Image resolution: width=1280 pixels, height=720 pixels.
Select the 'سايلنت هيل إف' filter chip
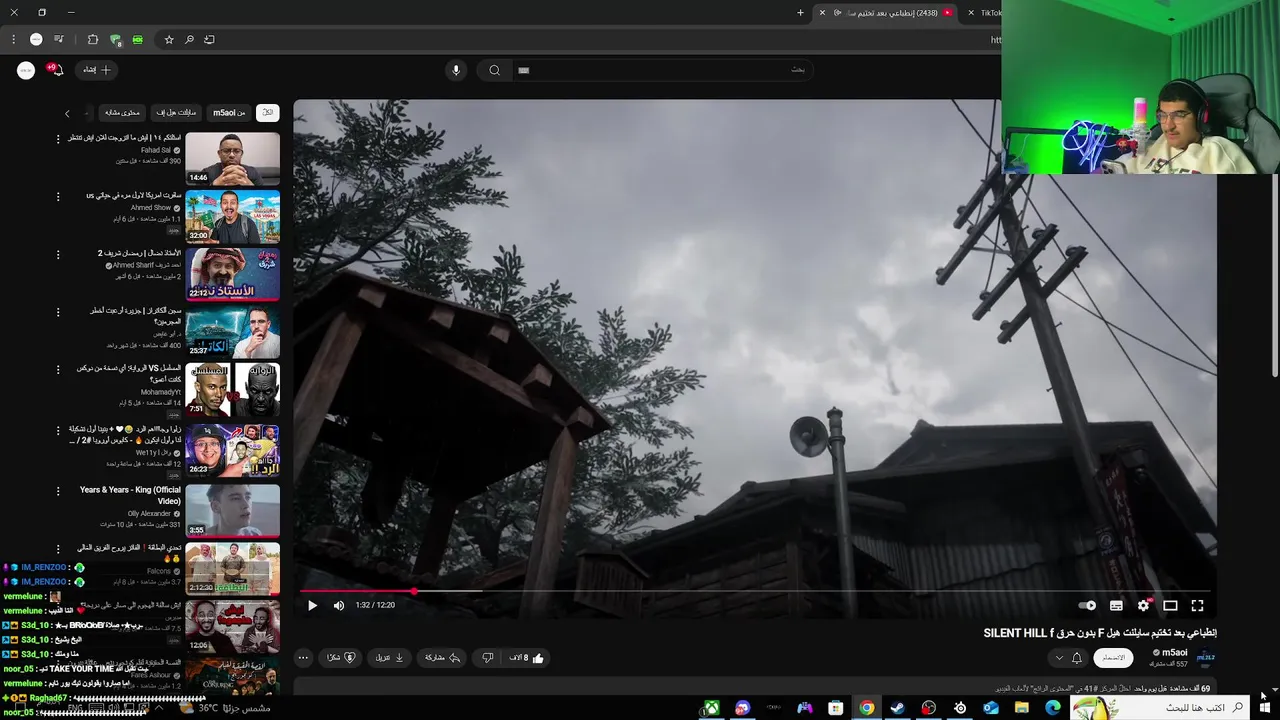pyautogui.click(x=176, y=113)
